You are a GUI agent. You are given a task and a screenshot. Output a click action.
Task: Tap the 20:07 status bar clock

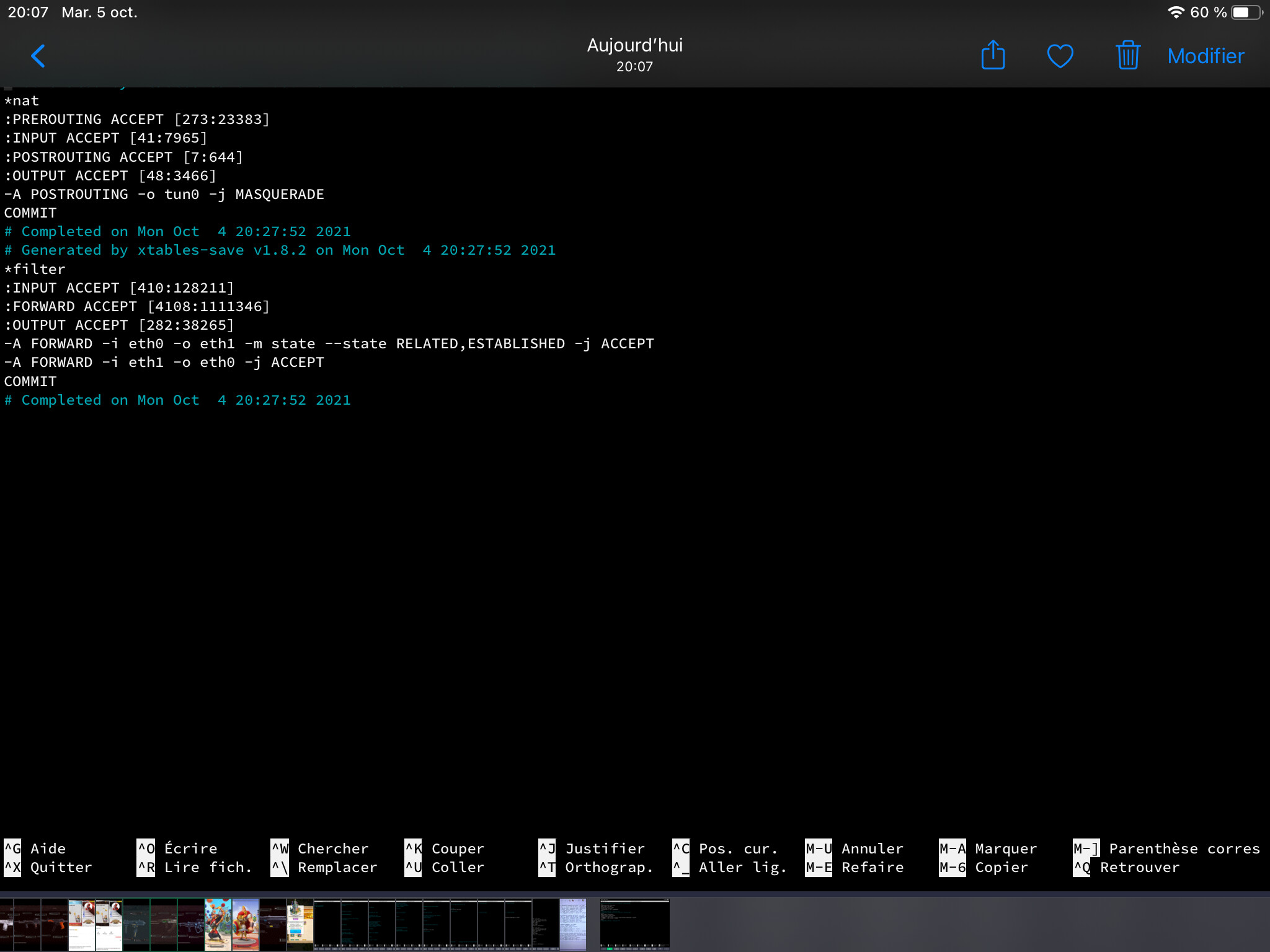pyautogui.click(x=28, y=12)
